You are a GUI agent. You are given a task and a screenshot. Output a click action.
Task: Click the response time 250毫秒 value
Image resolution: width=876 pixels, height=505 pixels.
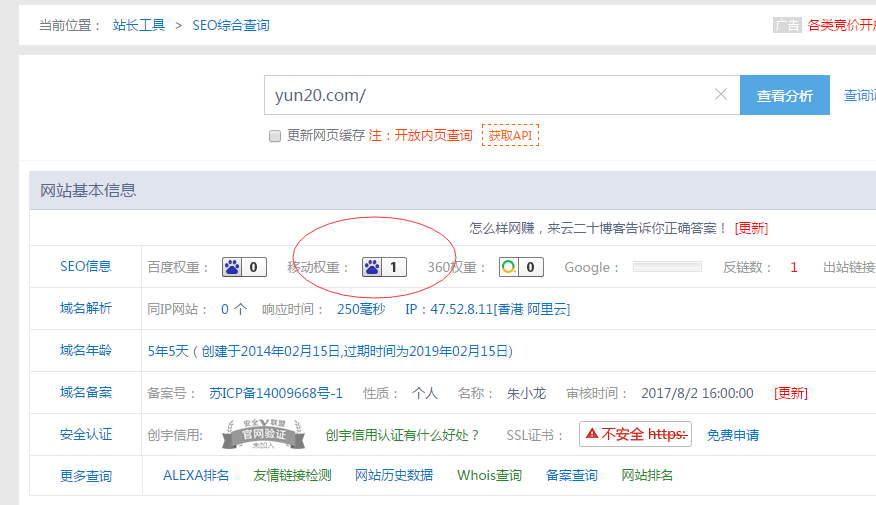(361, 309)
